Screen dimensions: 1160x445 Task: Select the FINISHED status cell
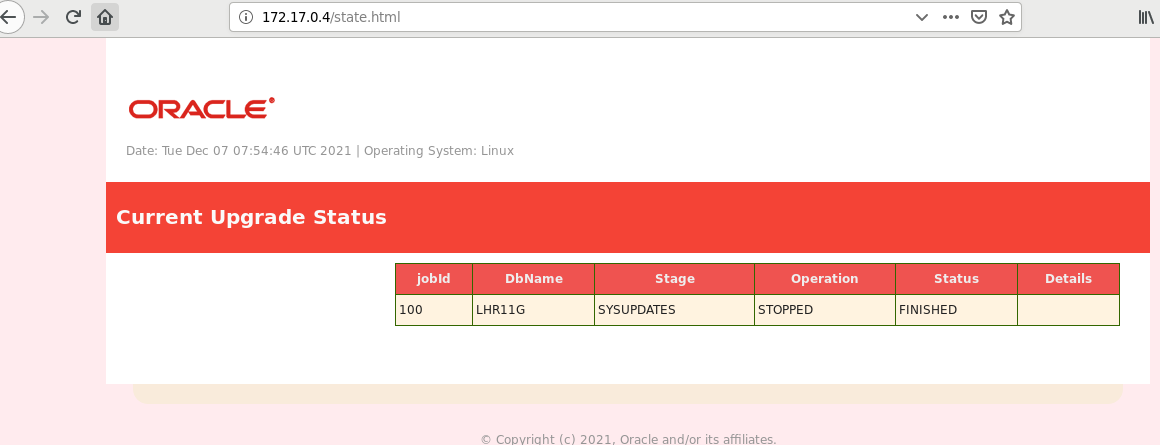click(957, 310)
